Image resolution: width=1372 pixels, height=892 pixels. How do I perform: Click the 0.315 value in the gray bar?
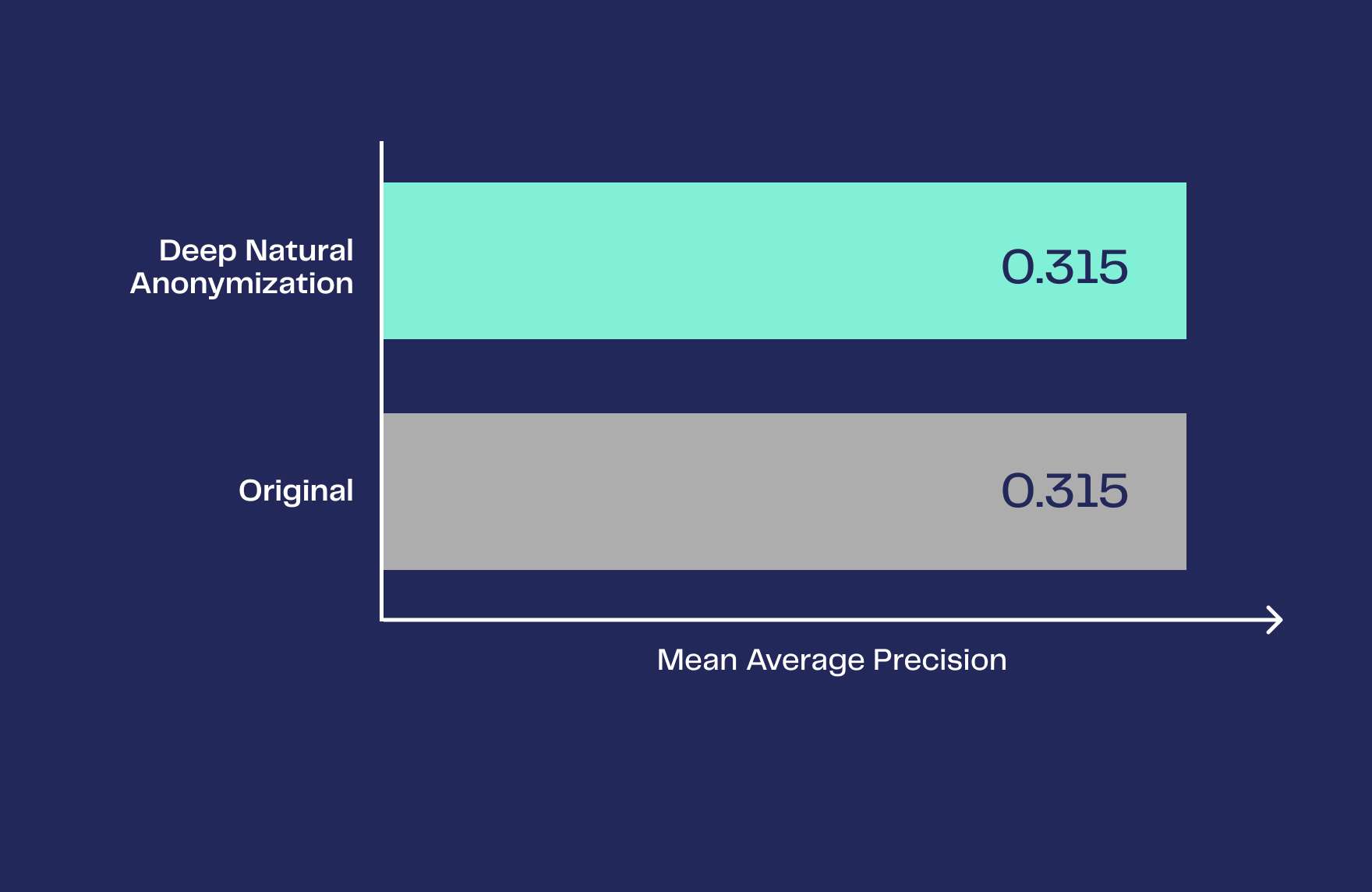point(1064,491)
